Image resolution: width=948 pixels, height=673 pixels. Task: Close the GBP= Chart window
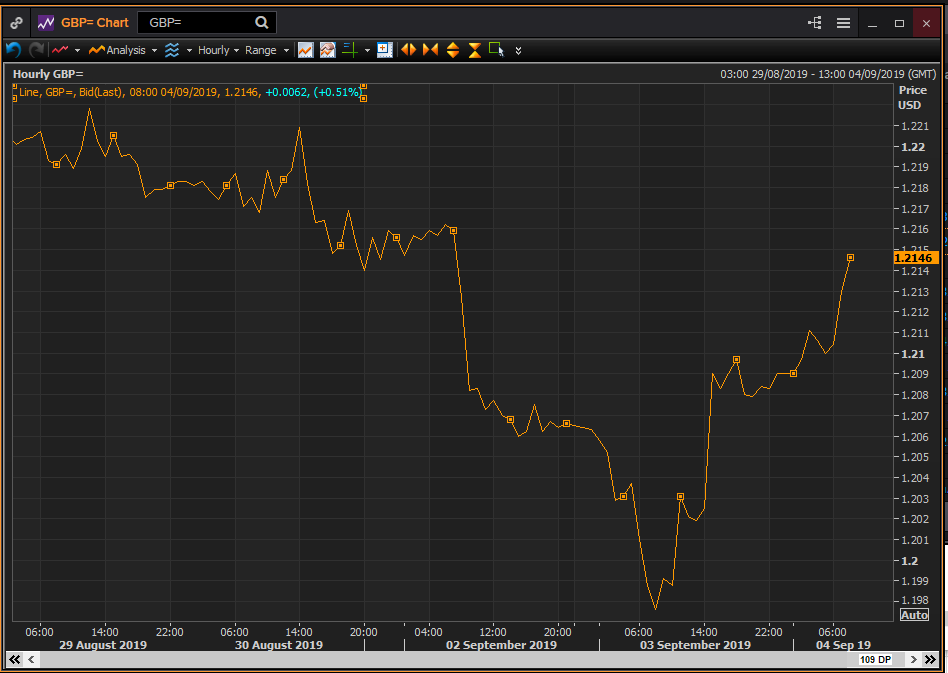click(926, 24)
